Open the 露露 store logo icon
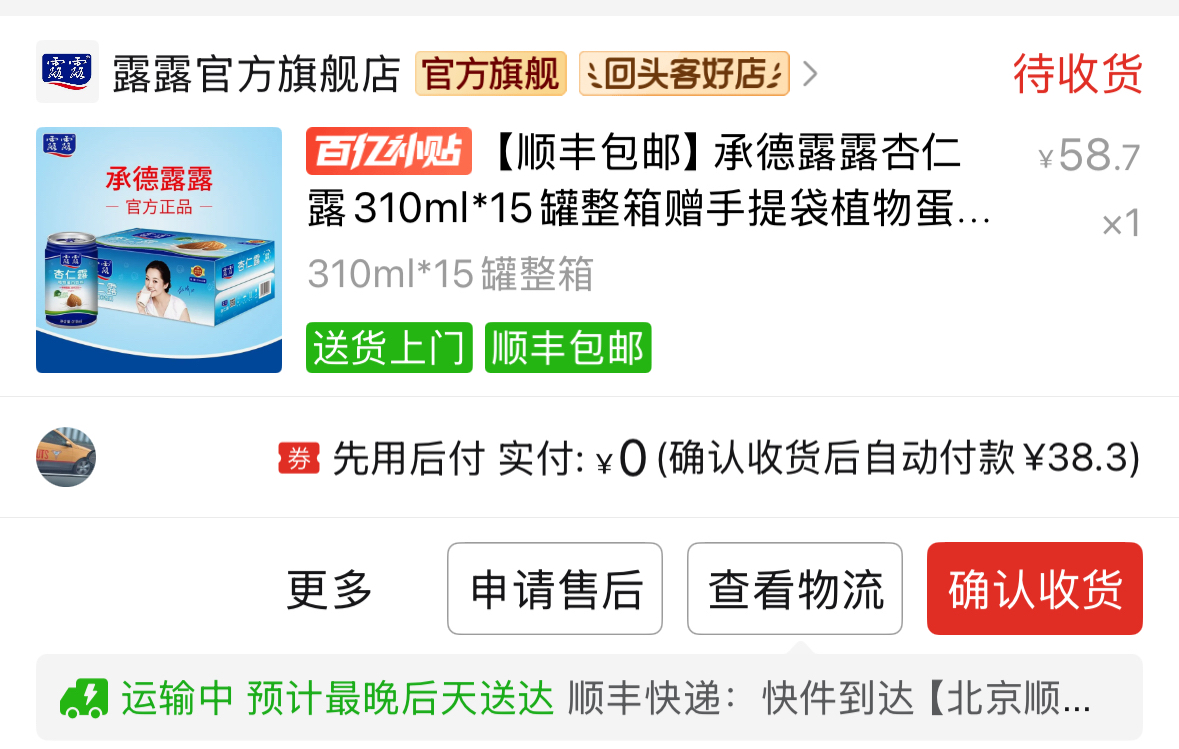 click(67, 71)
